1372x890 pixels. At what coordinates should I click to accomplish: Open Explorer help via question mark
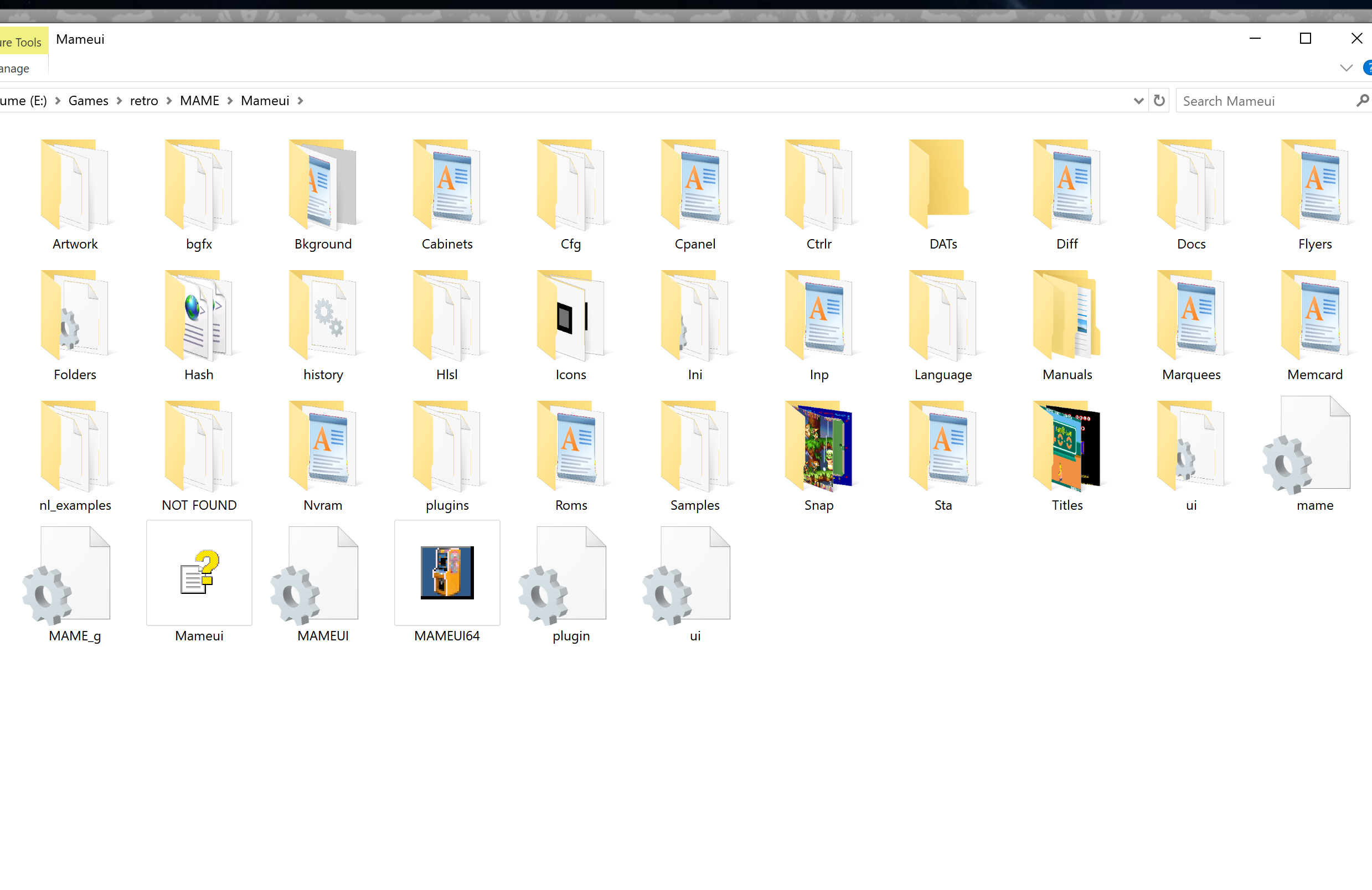coord(1367,68)
